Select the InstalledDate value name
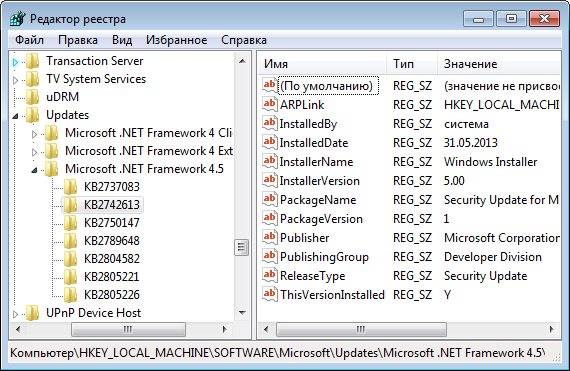The image size is (570, 371). (314, 142)
